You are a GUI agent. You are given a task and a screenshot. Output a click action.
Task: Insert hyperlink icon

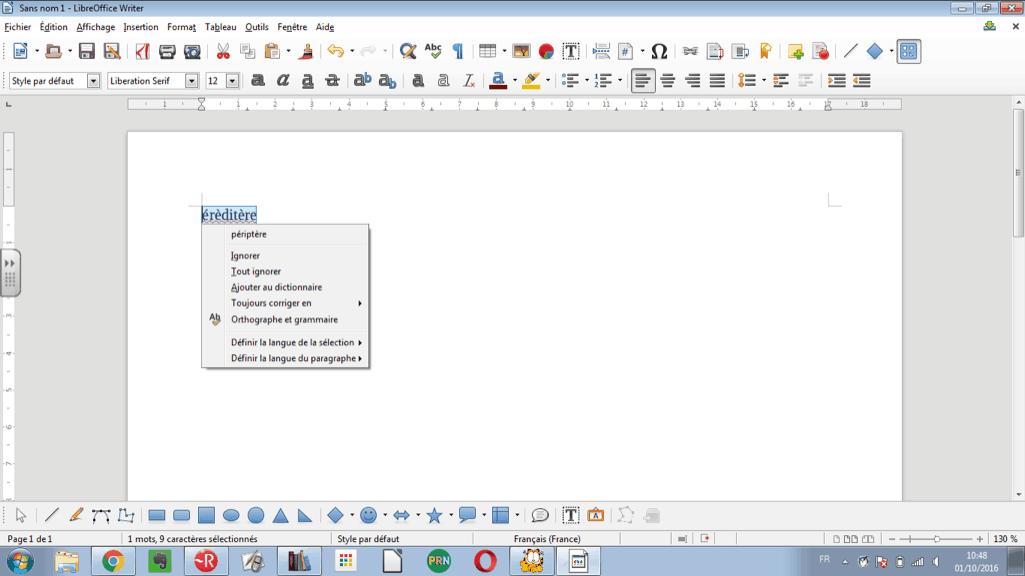690,51
